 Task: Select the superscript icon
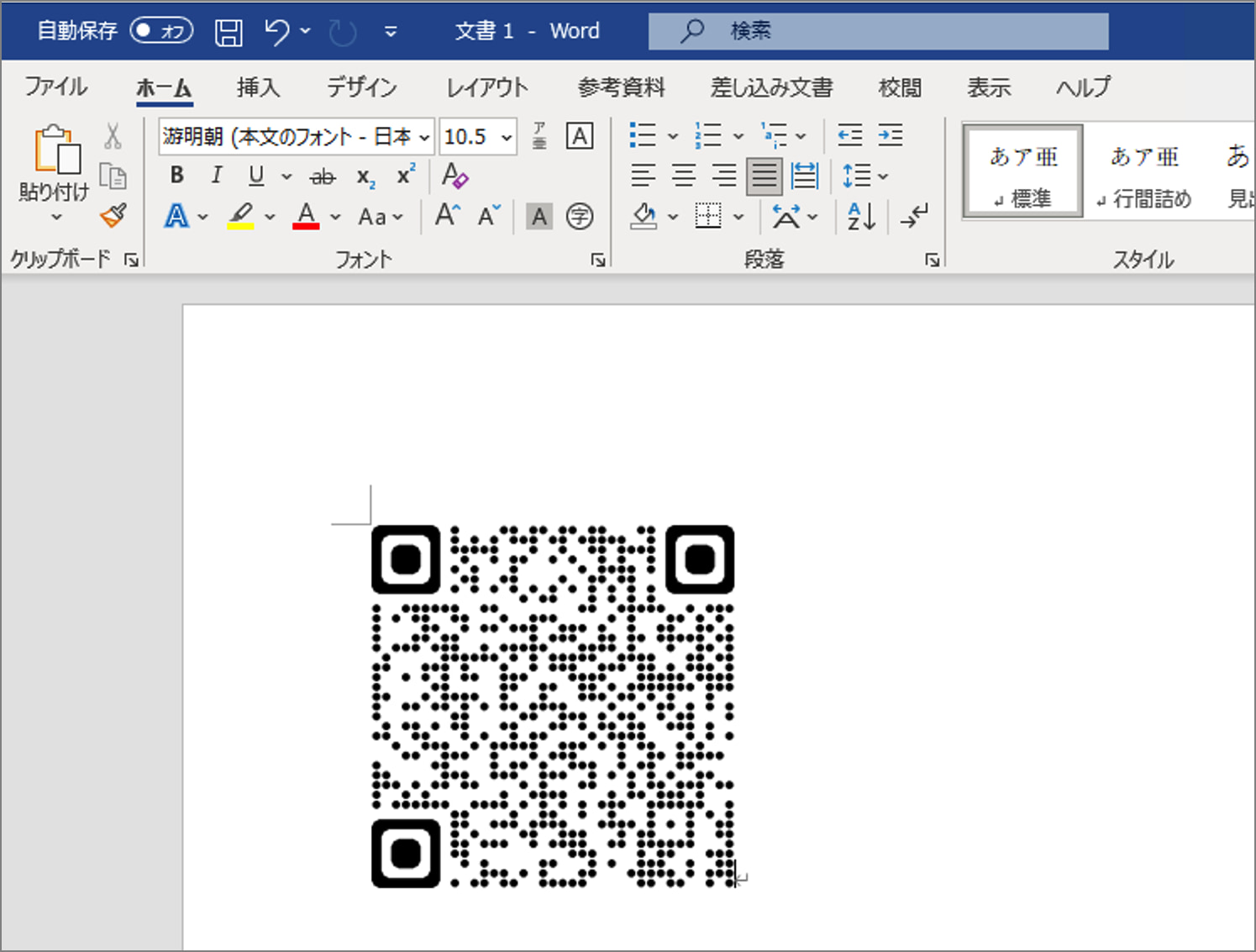pyautogui.click(x=406, y=175)
